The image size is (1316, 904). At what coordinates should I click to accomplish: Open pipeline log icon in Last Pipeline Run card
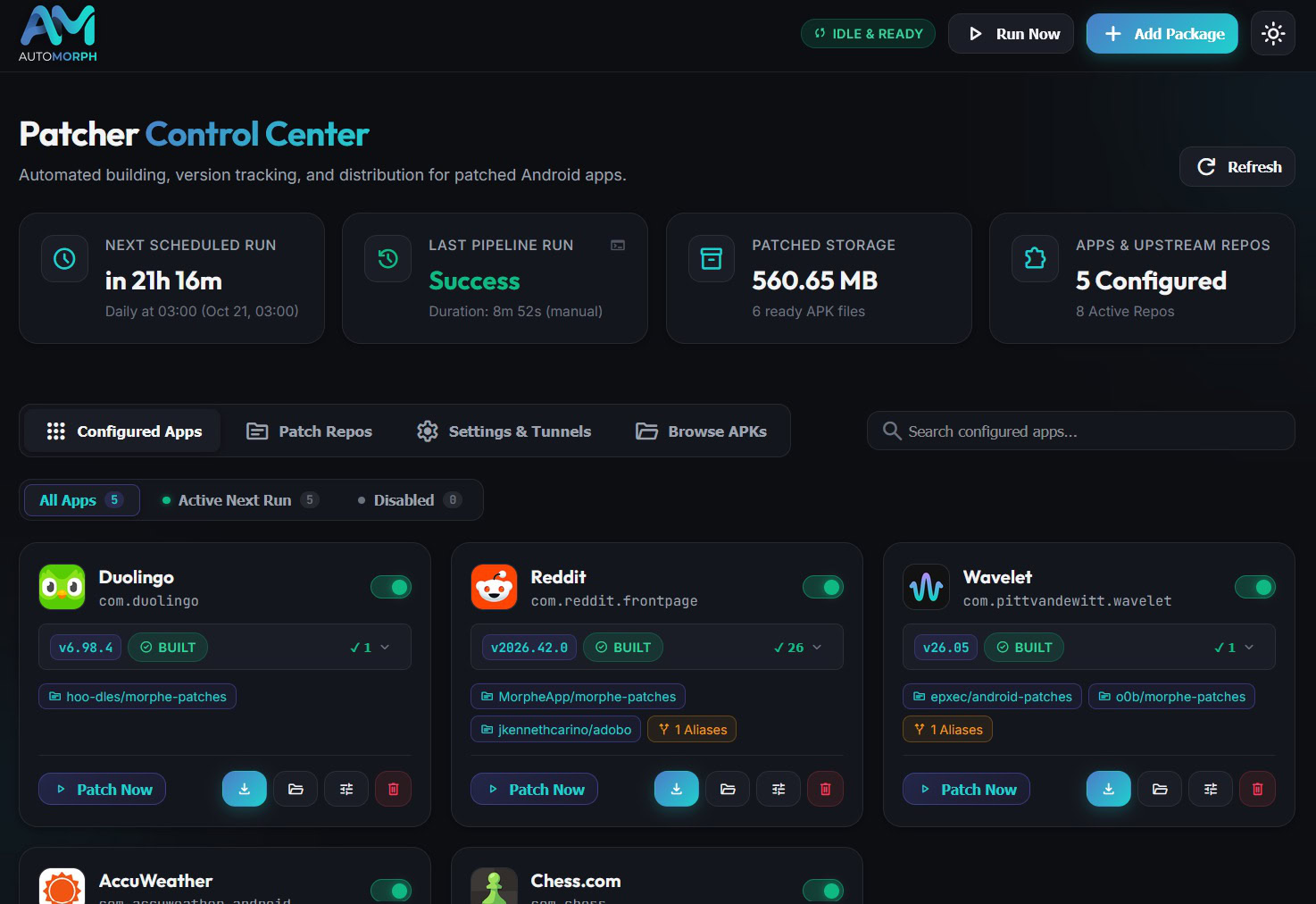coord(618,245)
